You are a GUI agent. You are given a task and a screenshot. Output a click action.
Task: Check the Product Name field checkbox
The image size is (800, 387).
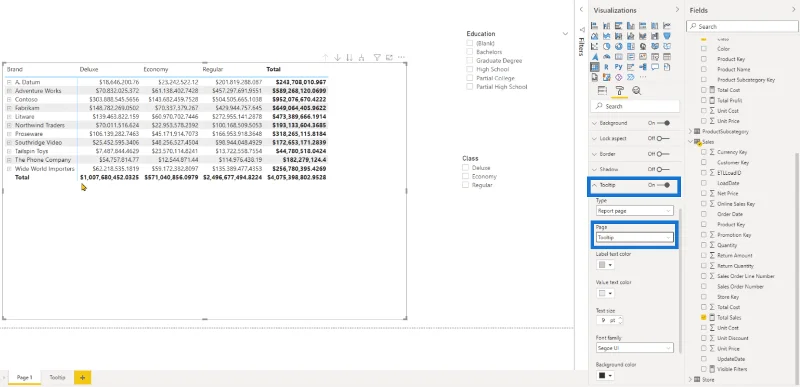pos(704,69)
